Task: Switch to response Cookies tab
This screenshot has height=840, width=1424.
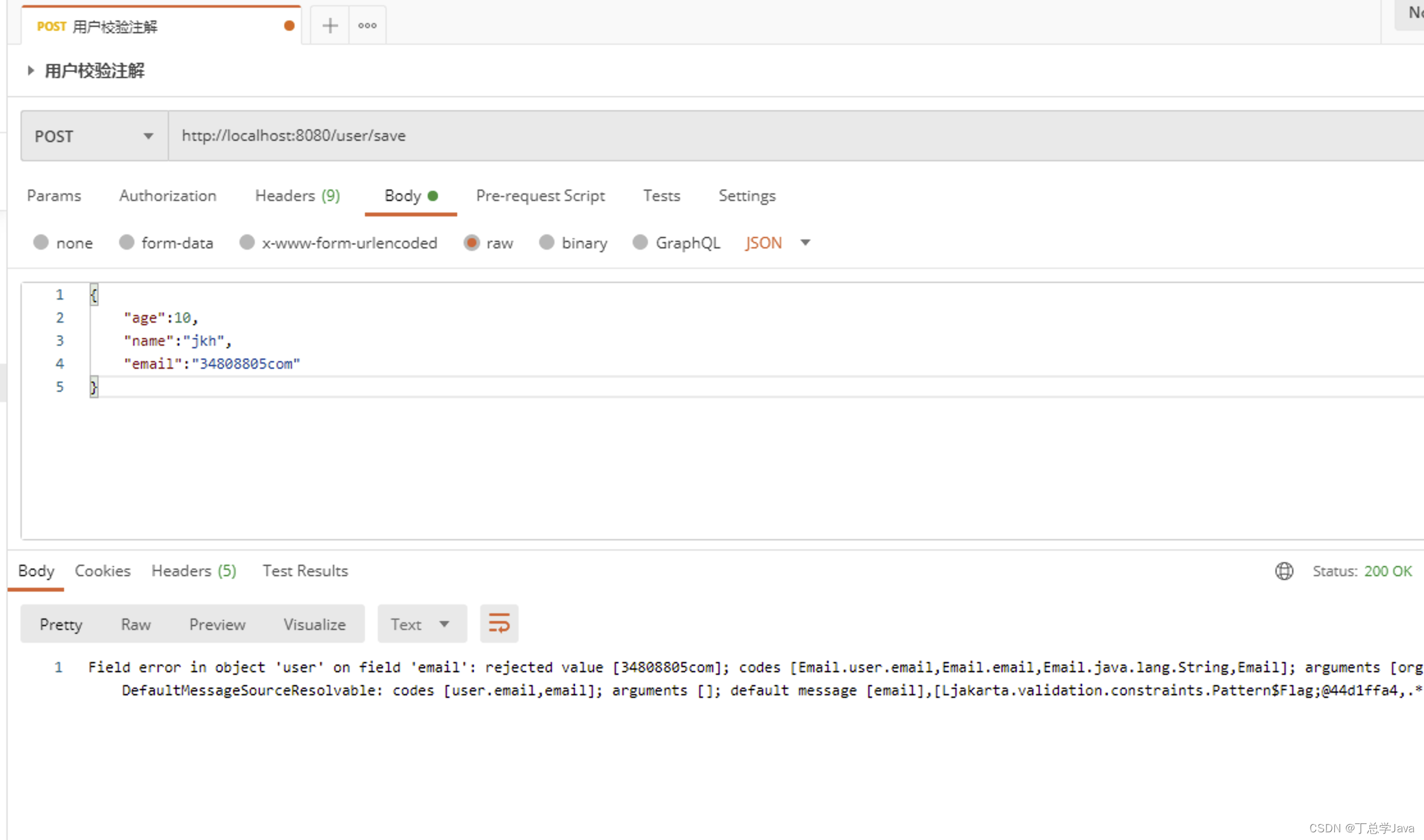Action: 102,570
